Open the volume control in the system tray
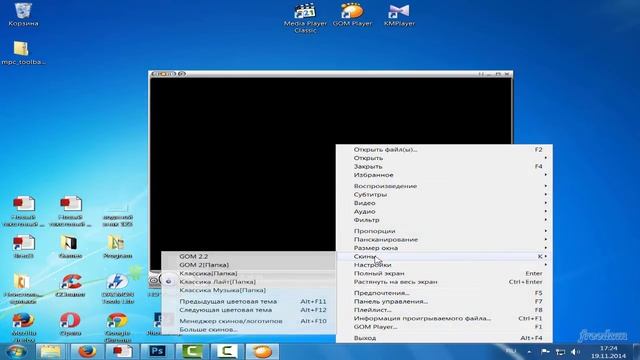The image size is (640, 360). click(x=575, y=352)
